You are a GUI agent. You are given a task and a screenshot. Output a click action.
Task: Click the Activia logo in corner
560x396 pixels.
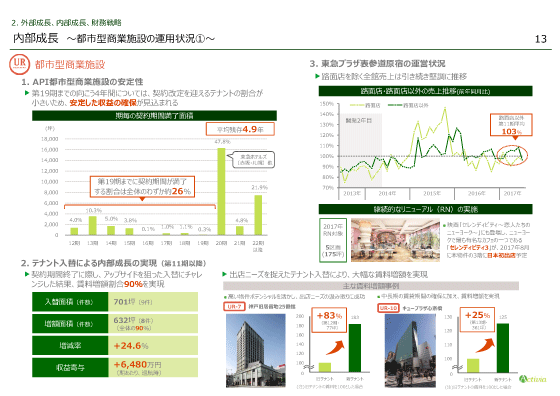pyautogui.click(x=532, y=379)
